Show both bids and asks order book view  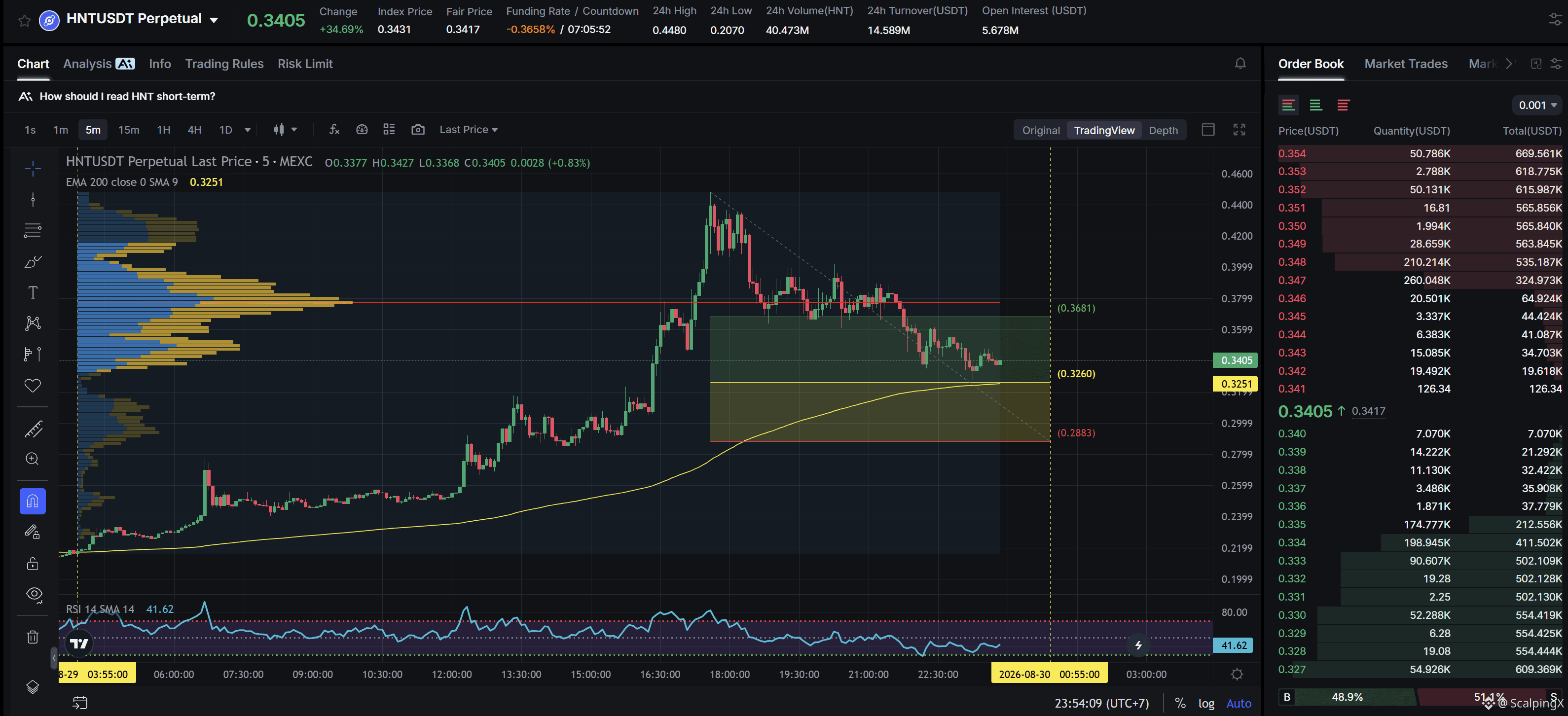1288,105
